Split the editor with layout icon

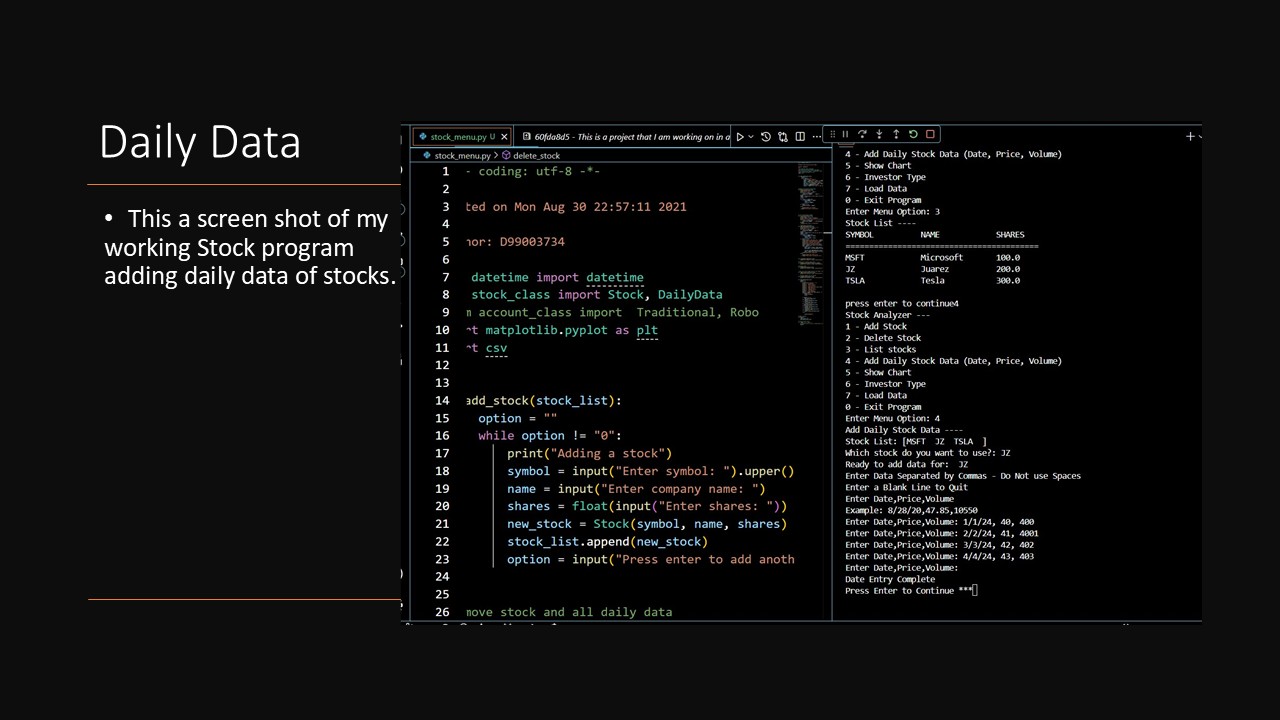coord(800,137)
